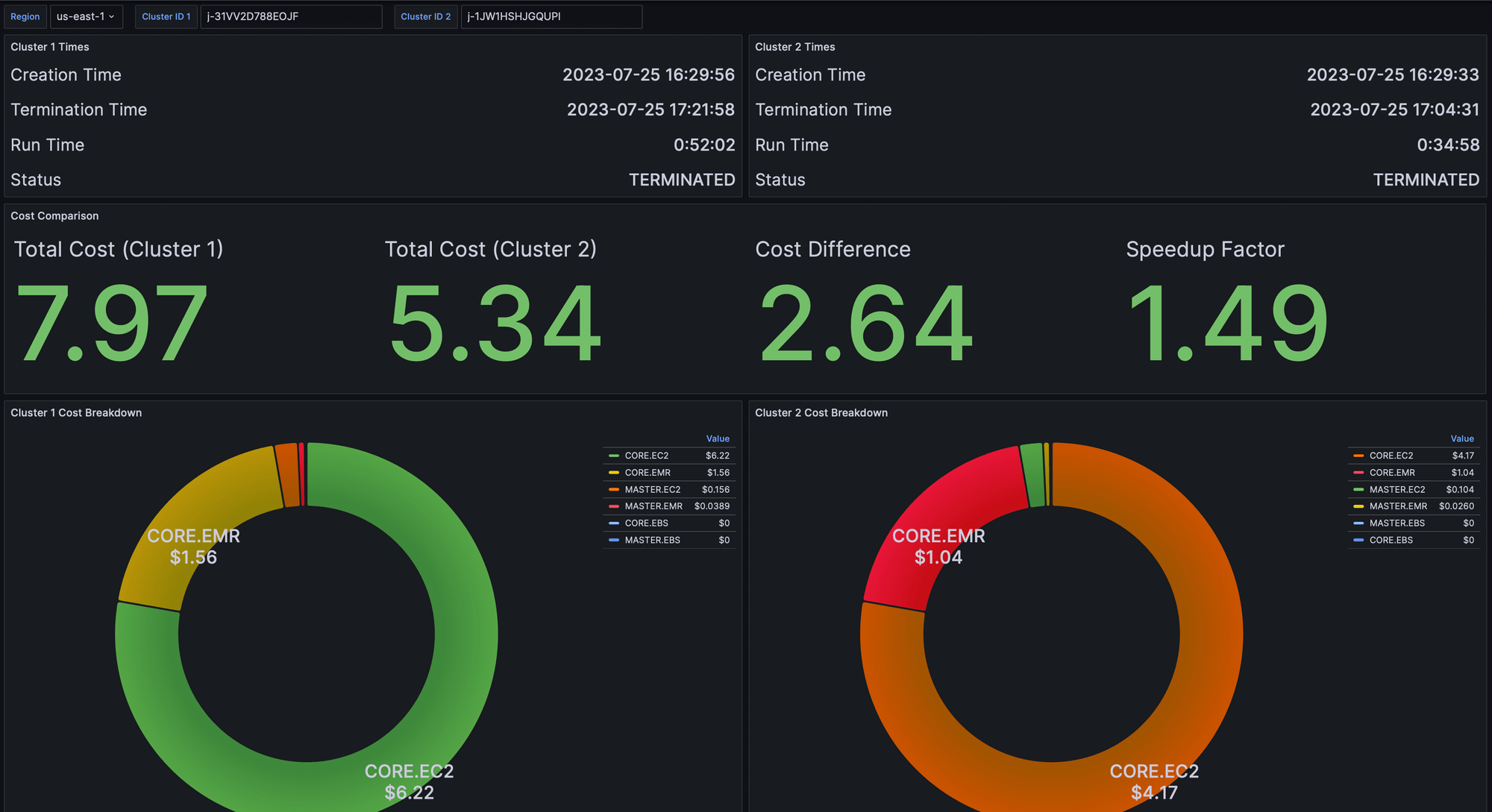The height and width of the screenshot is (812, 1492).
Task: Switch focus to the Cost Comparison panel title
Action: 54,215
